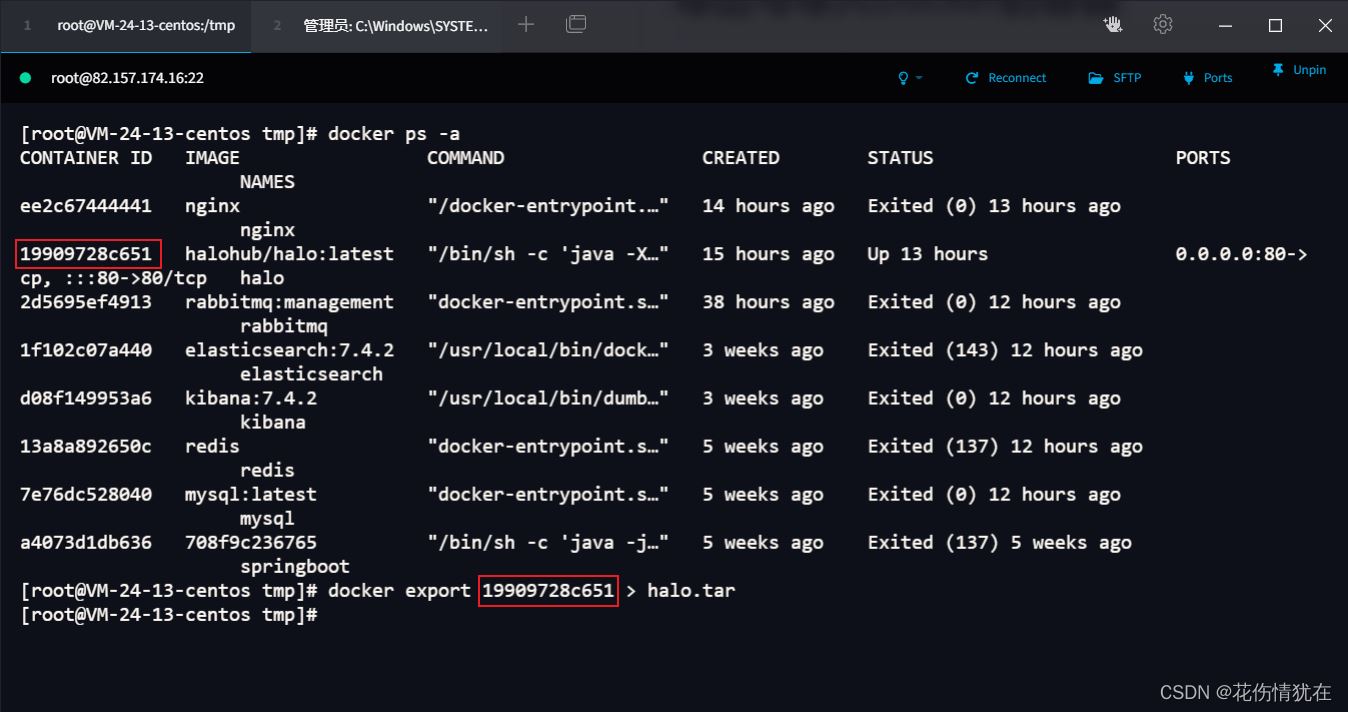Click image name mysql:latest
This screenshot has width=1348, height=712.
click(251, 494)
